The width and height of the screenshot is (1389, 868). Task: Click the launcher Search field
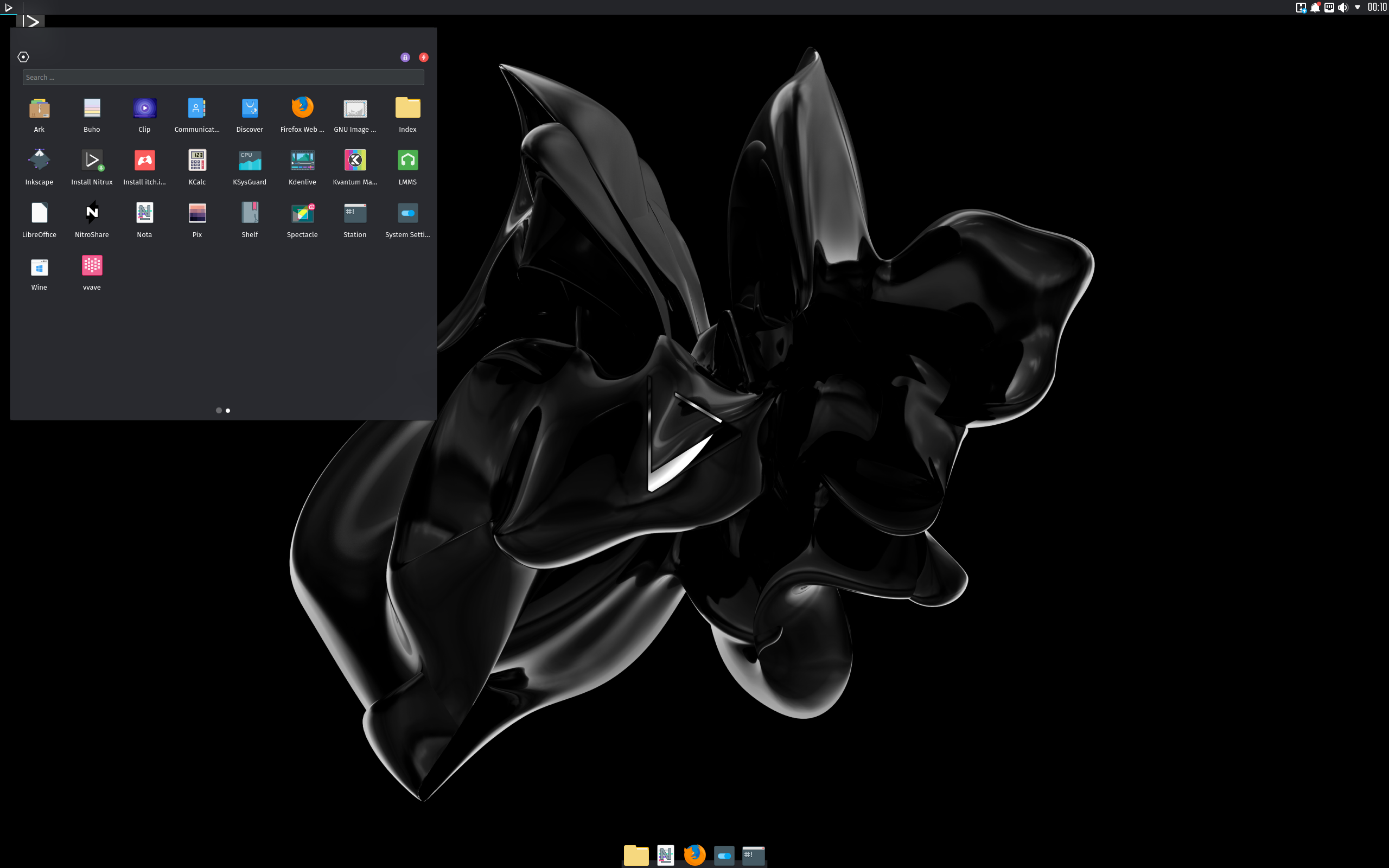tap(224, 77)
